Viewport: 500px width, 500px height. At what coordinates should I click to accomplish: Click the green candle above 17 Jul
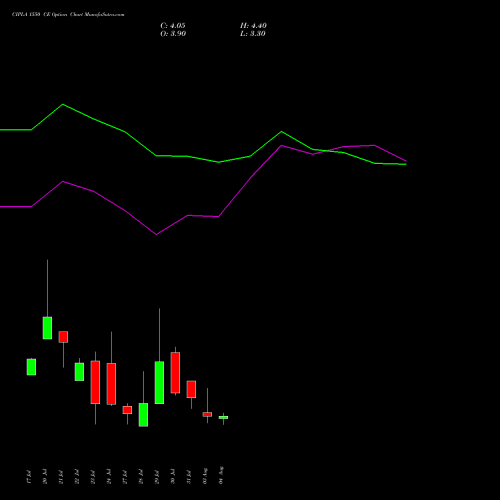pos(31,367)
